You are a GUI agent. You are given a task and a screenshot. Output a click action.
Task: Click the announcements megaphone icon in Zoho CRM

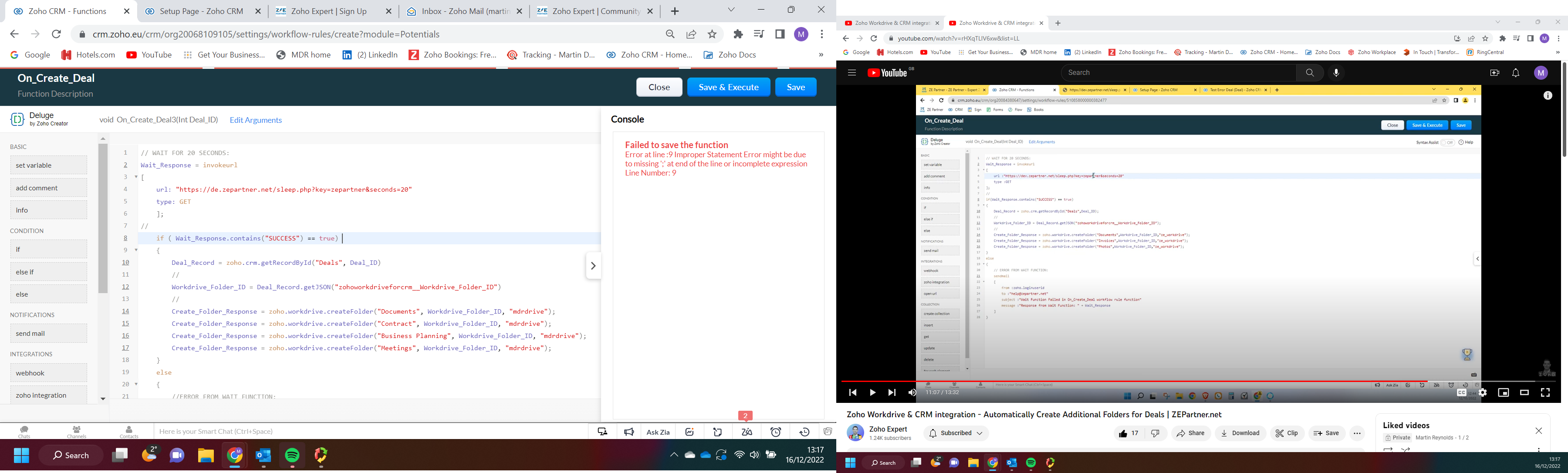(x=629, y=432)
